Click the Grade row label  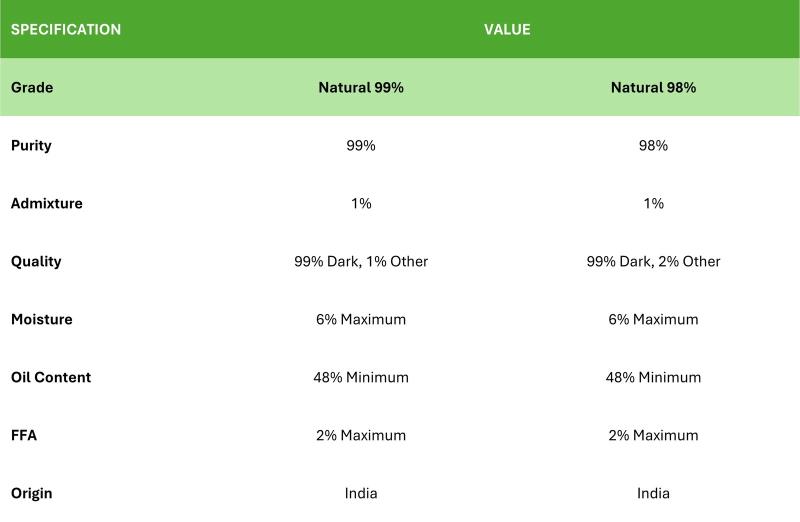[32, 87]
